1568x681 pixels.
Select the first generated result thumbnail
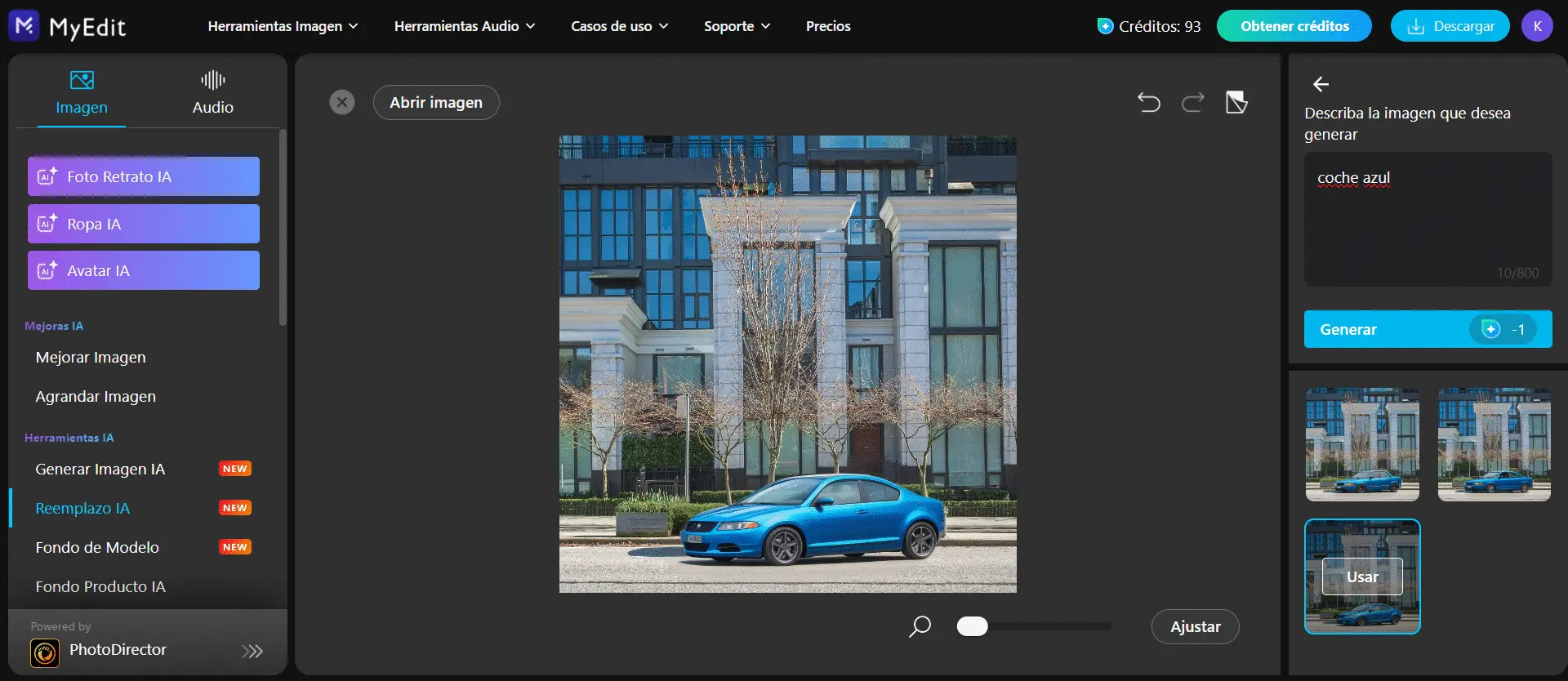tap(1362, 444)
